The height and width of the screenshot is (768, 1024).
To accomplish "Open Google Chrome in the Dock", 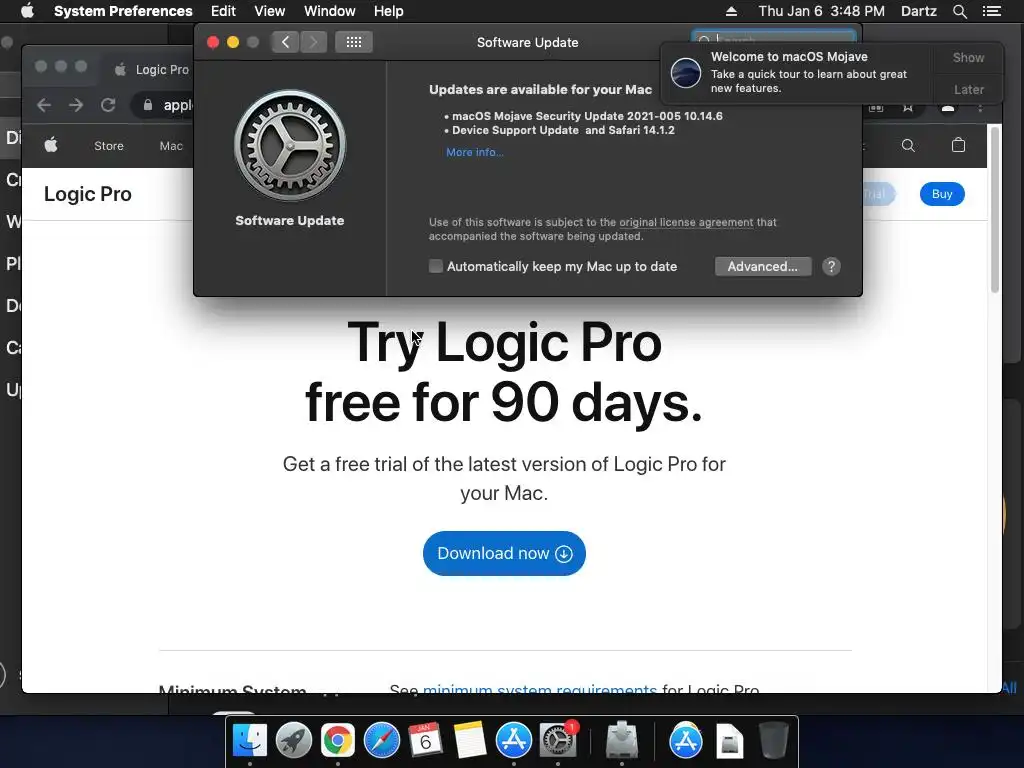I will pos(338,741).
